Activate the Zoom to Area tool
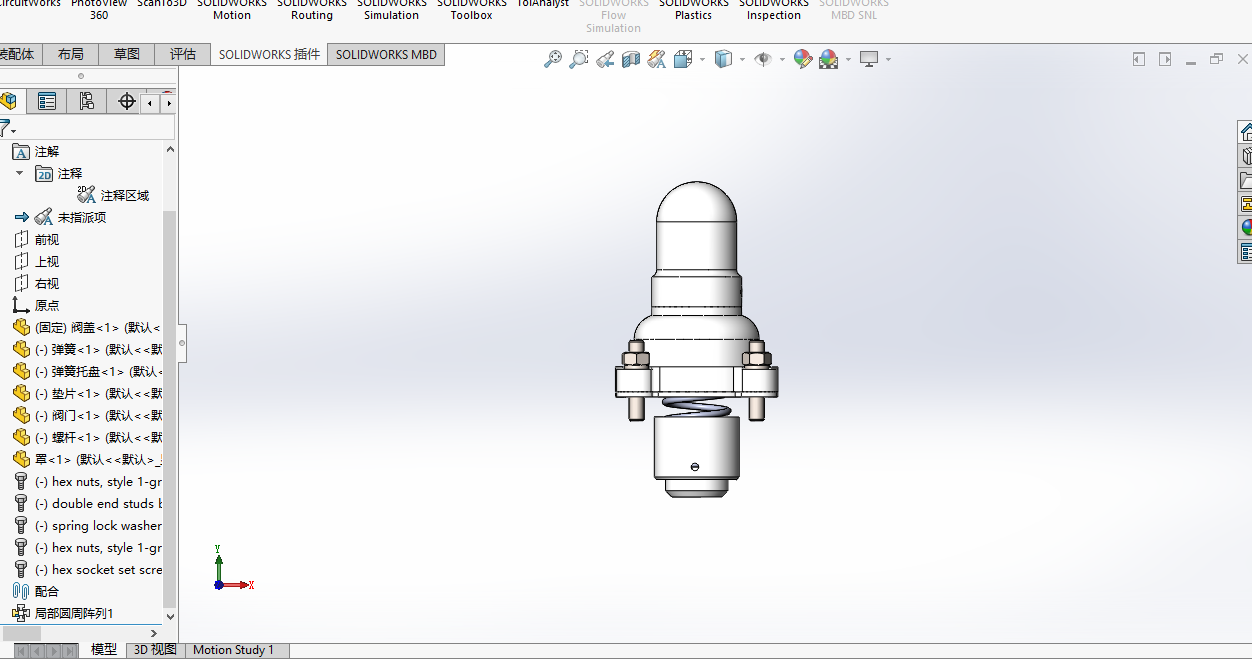 point(578,59)
